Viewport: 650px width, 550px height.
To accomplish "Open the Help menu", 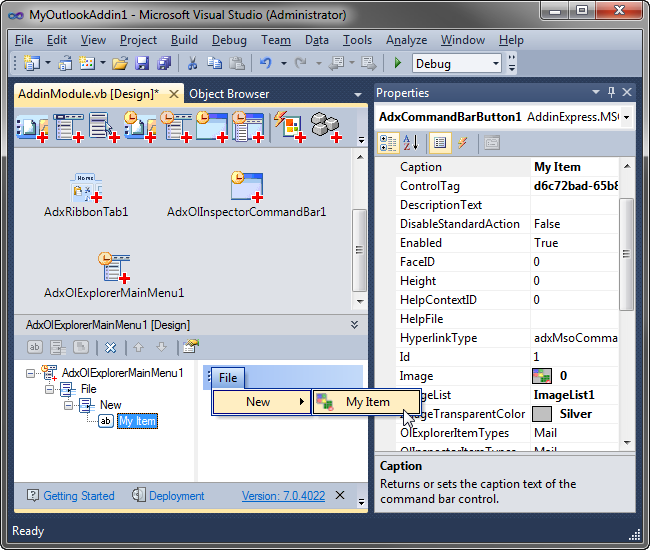I will click(x=511, y=40).
